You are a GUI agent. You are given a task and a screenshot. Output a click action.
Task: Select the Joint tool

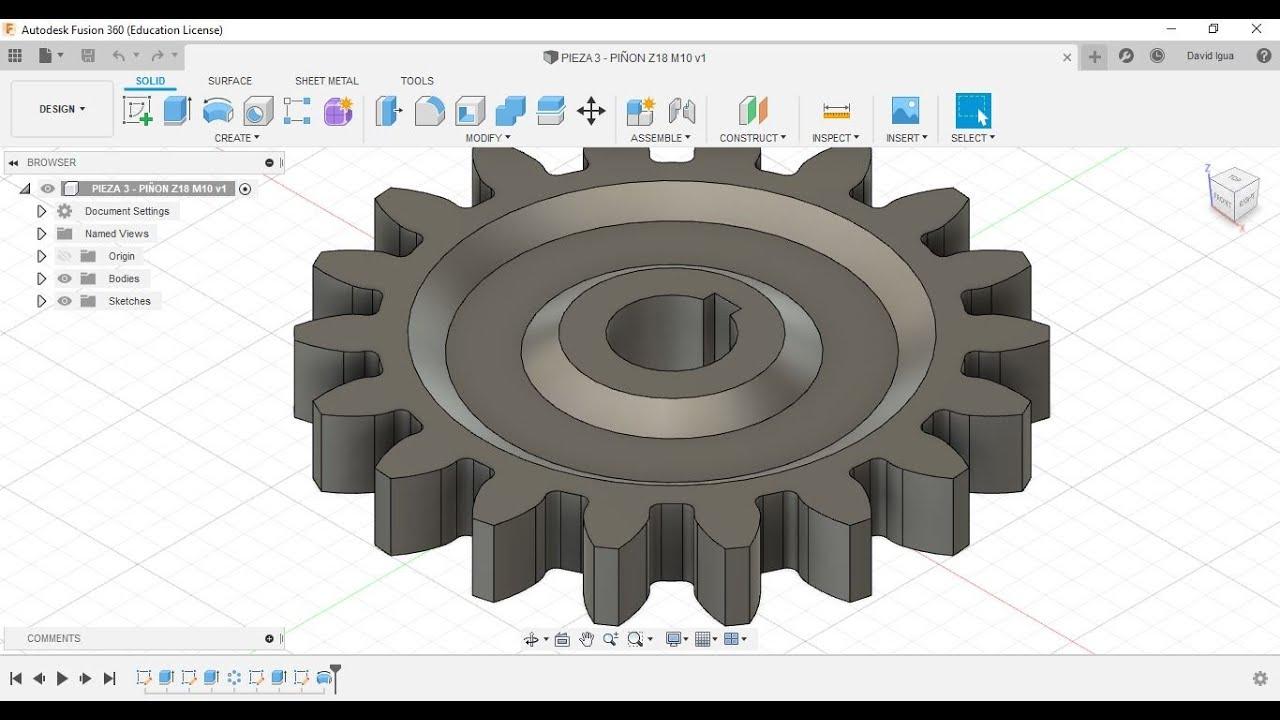682,110
